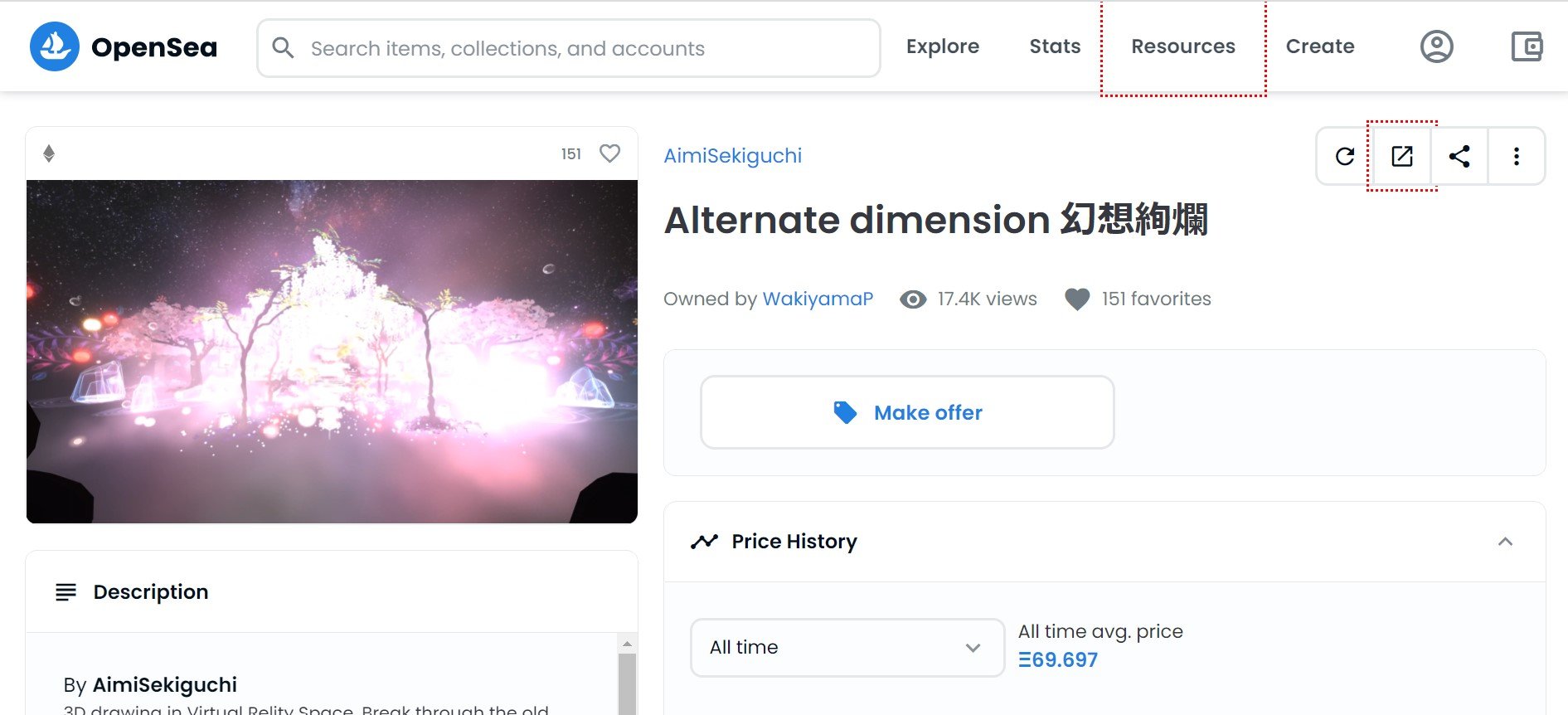Open the All time range dropdown

[x=847, y=648]
